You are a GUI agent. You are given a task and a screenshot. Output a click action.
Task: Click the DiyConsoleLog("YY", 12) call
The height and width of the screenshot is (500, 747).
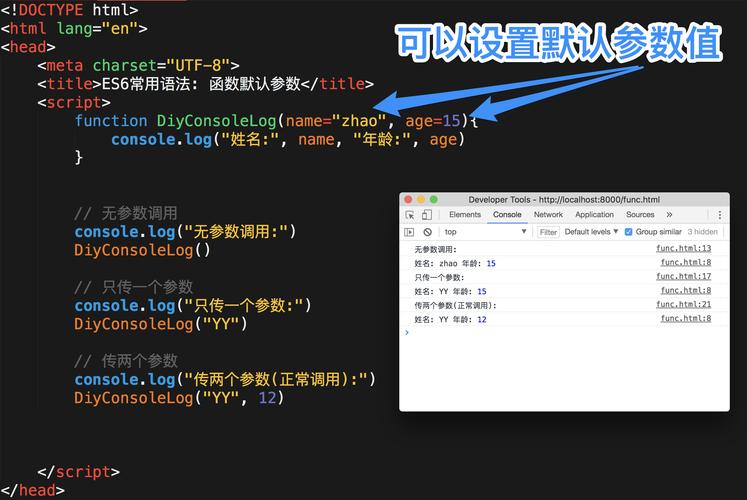coord(179,398)
